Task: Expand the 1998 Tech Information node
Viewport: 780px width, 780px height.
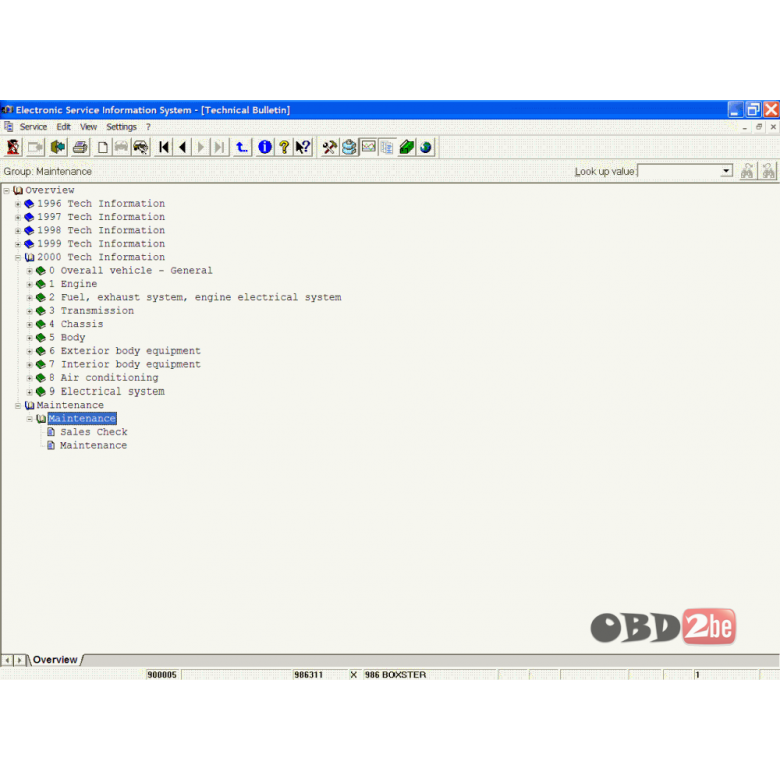Action: pos(18,231)
